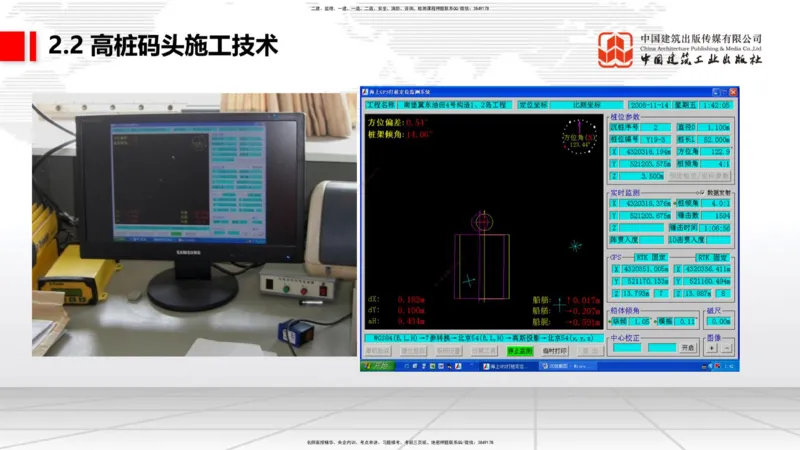Click the dX value 0.182m

[x=410, y=299]
